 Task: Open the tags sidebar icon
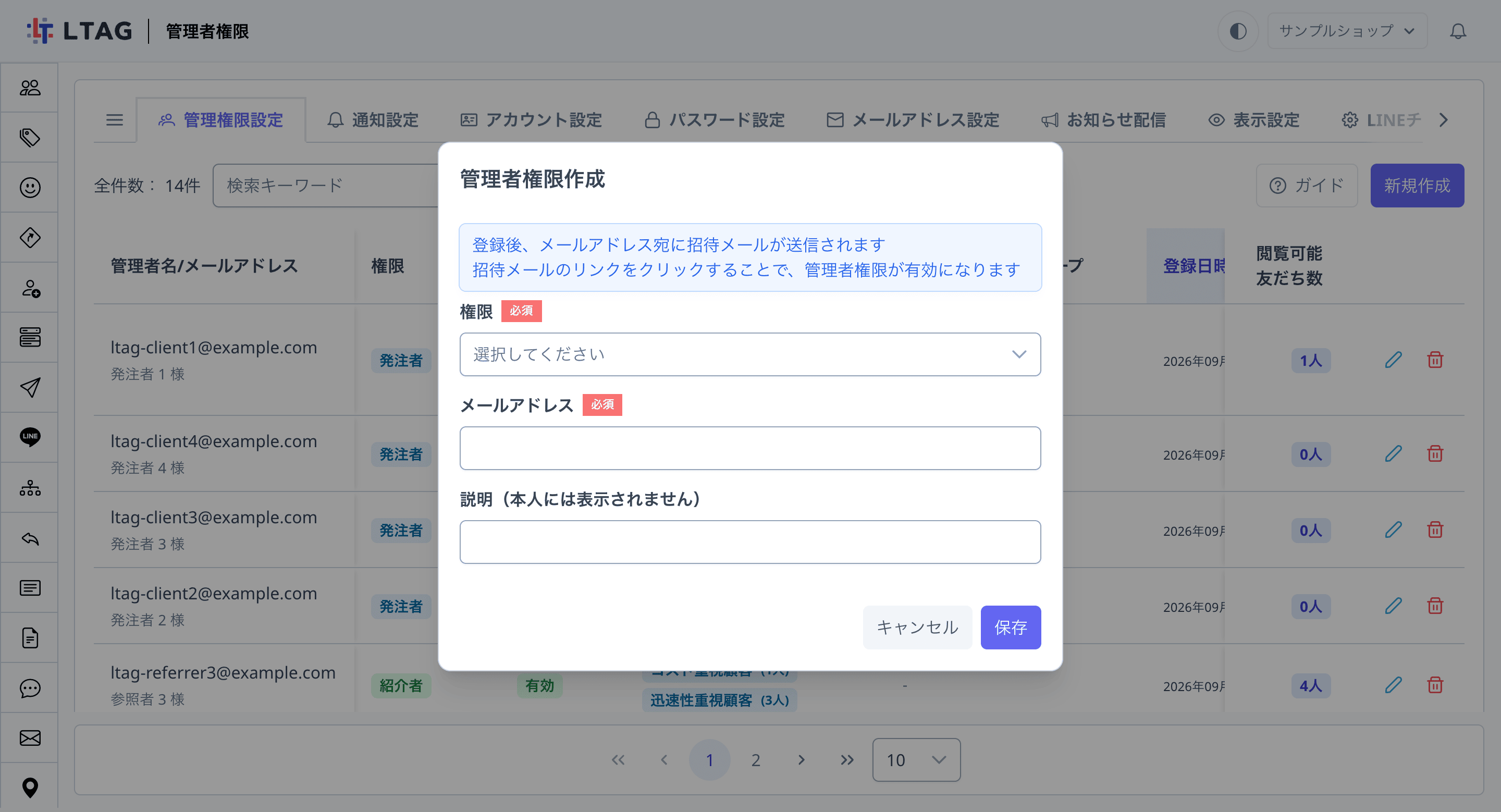point(30,138)
